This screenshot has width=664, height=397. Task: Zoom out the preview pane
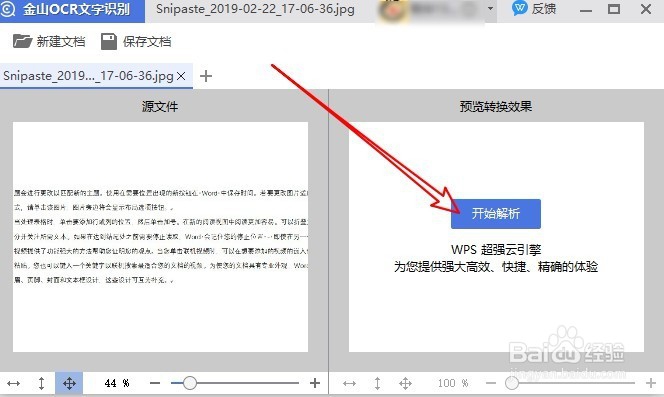click(491, 383)
